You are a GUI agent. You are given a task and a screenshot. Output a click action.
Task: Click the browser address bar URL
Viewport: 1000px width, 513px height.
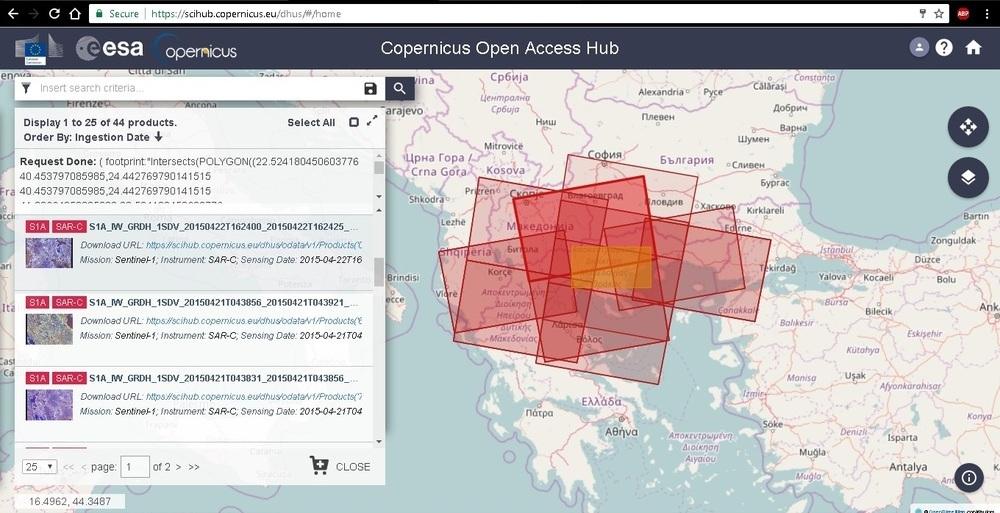(246, 13)
